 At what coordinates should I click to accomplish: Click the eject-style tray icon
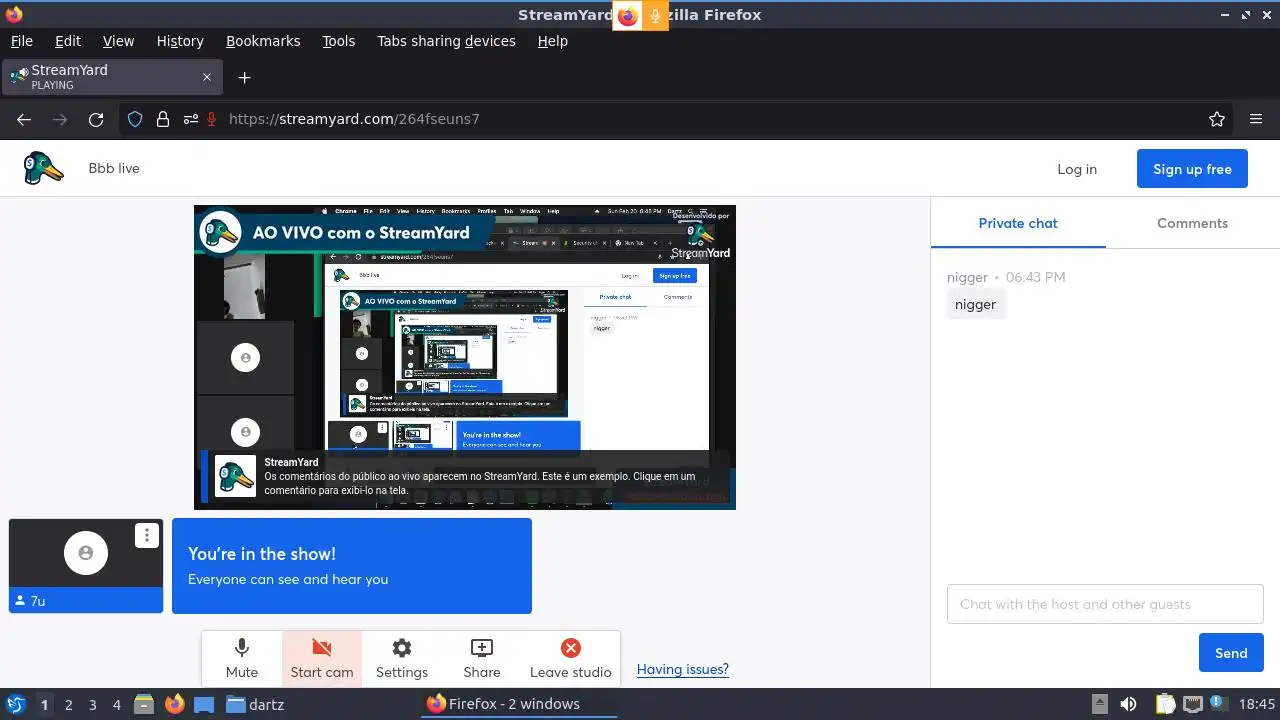(x=1099, y=704)
